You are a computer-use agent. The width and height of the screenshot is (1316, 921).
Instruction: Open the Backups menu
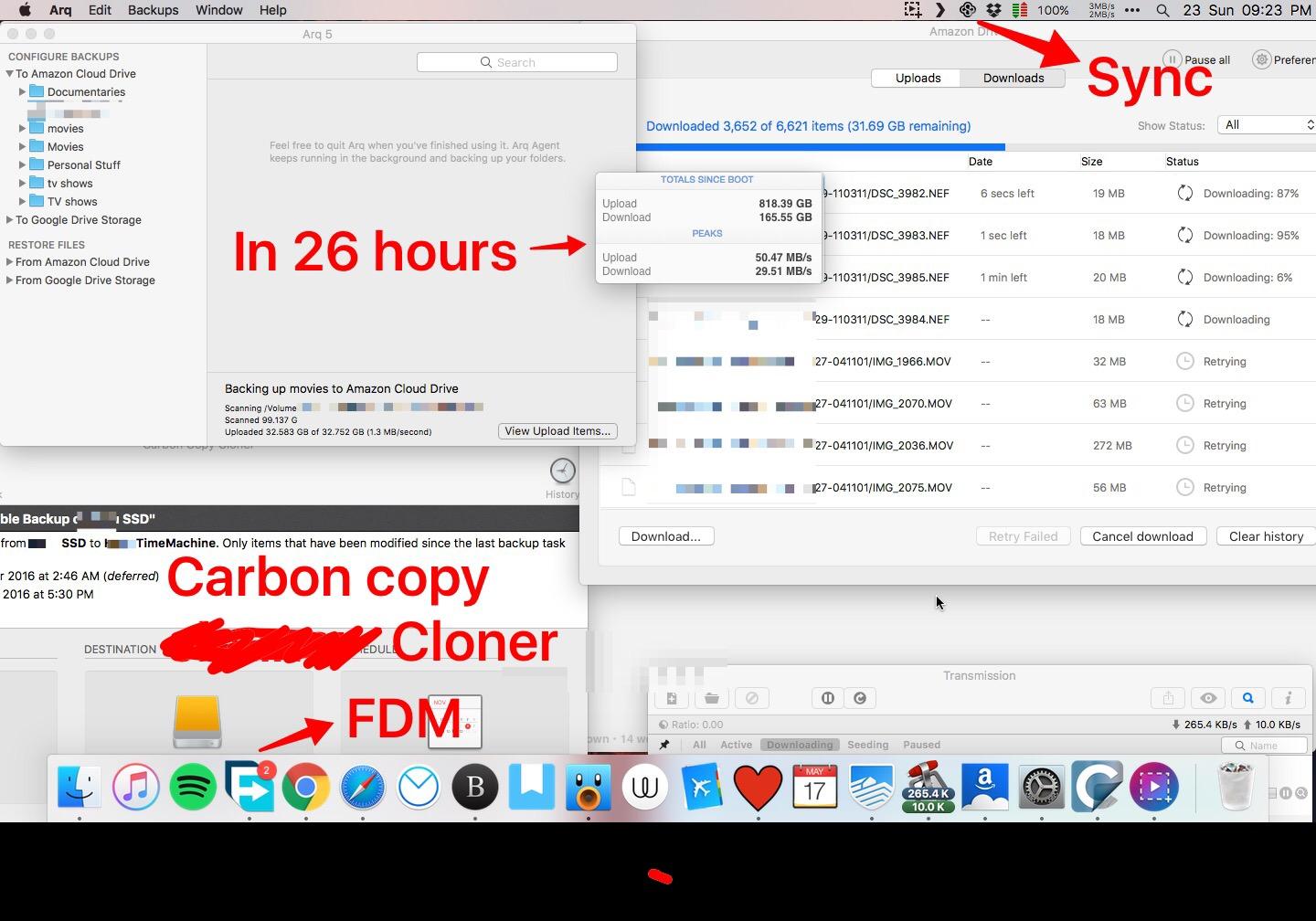[153, 10]
